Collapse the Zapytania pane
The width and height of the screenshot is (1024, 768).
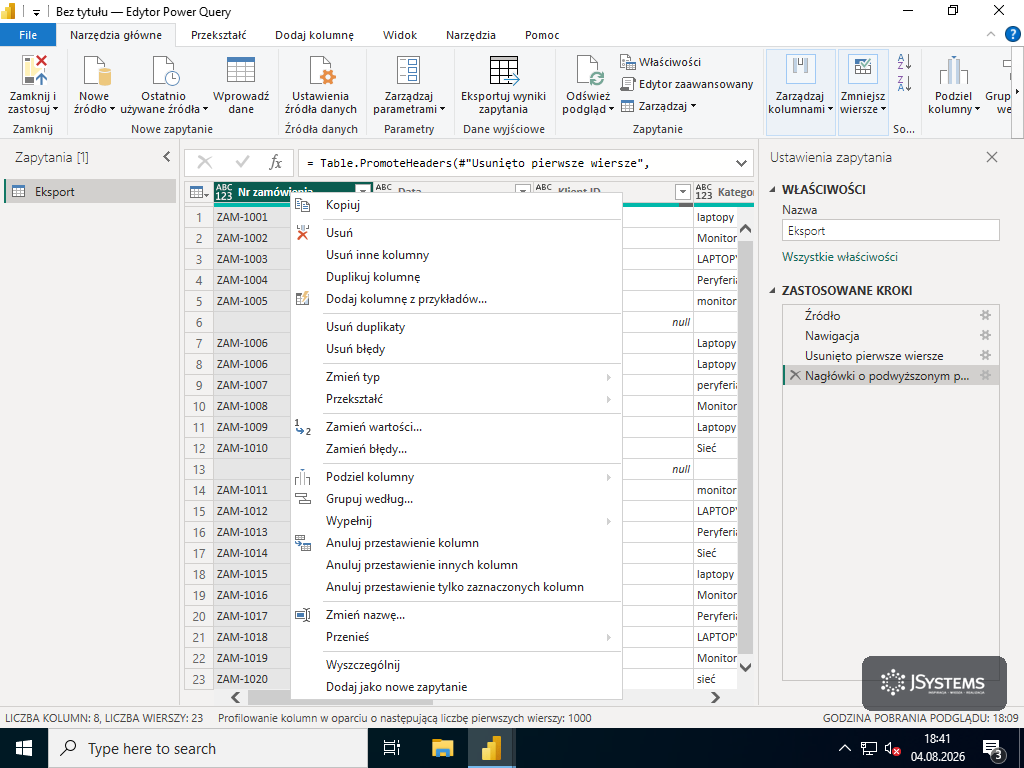point(167,157)
